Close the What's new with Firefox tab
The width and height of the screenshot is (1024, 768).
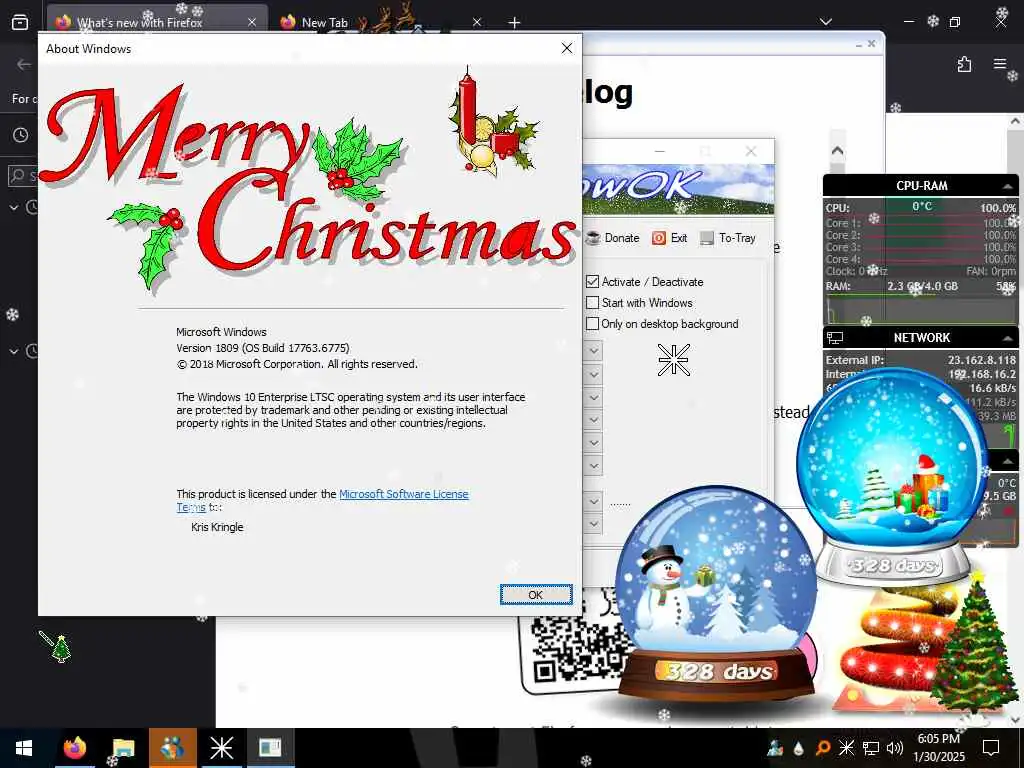(x=252, y=22)
